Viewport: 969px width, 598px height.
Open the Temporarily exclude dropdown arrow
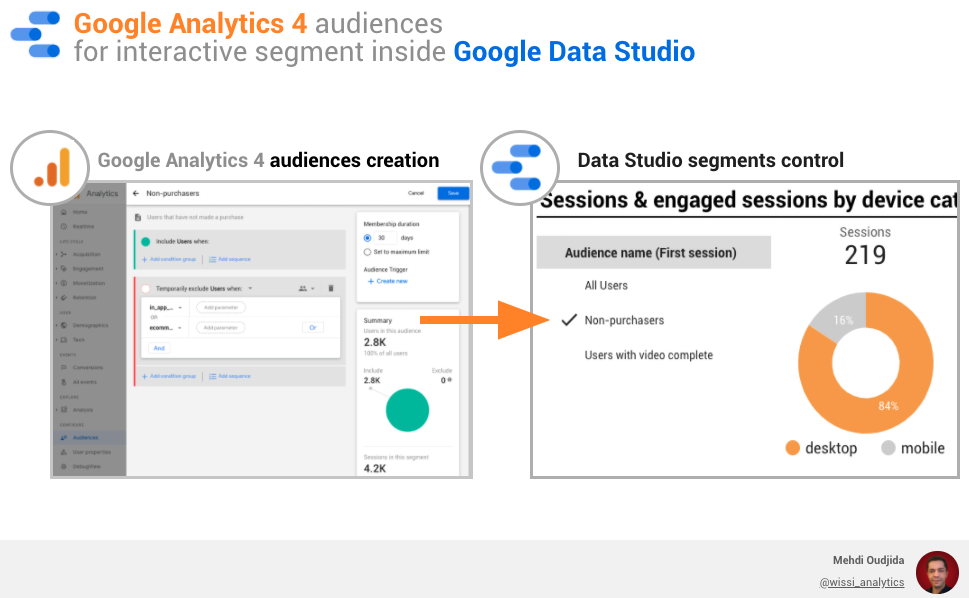coord(250,288)
